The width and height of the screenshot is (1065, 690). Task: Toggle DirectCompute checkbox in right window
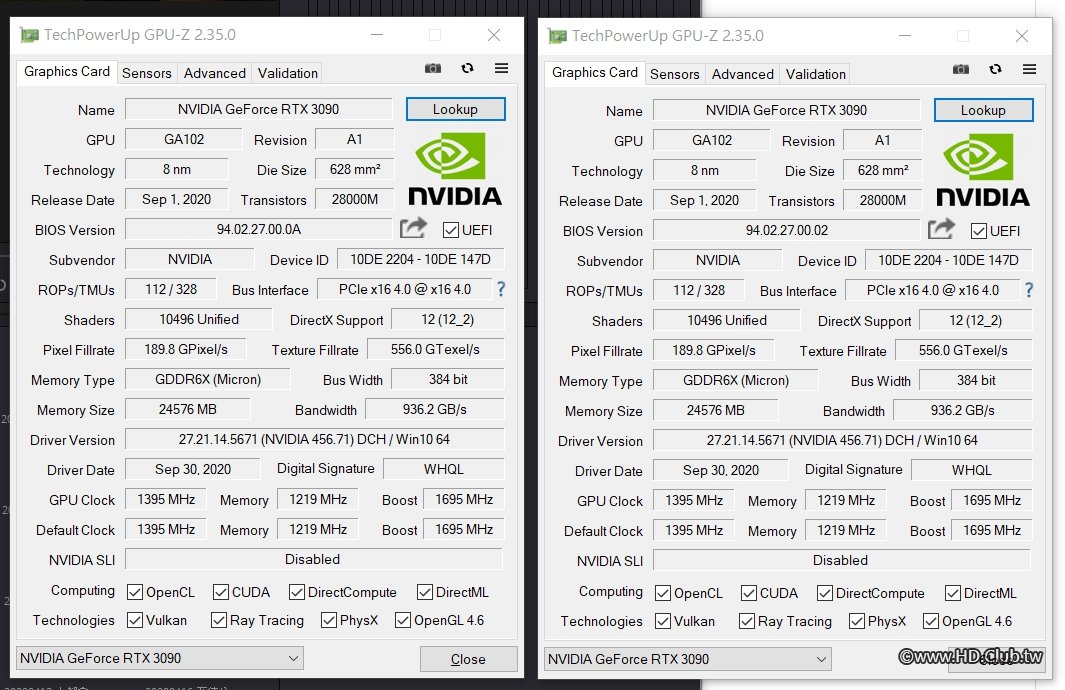pyautogui.click(x=825, y=593)
